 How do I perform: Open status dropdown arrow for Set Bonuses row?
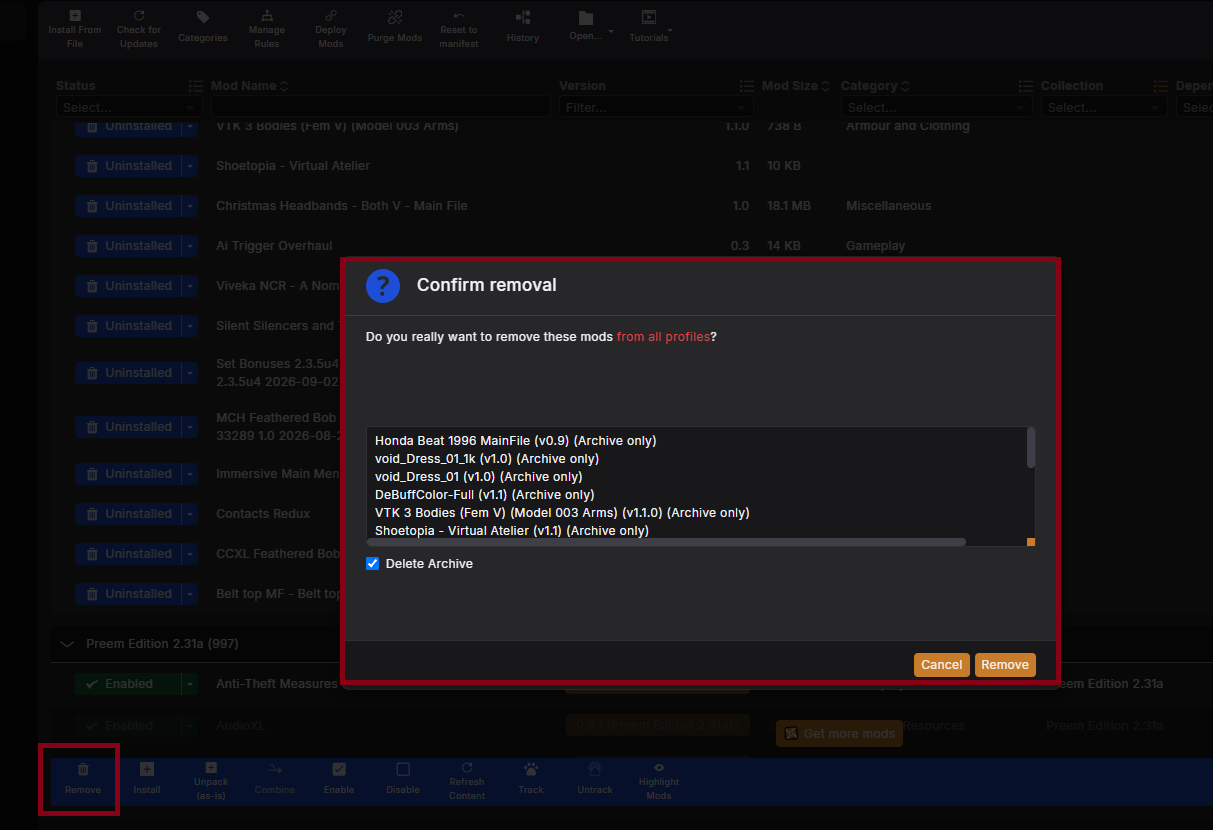190,373
